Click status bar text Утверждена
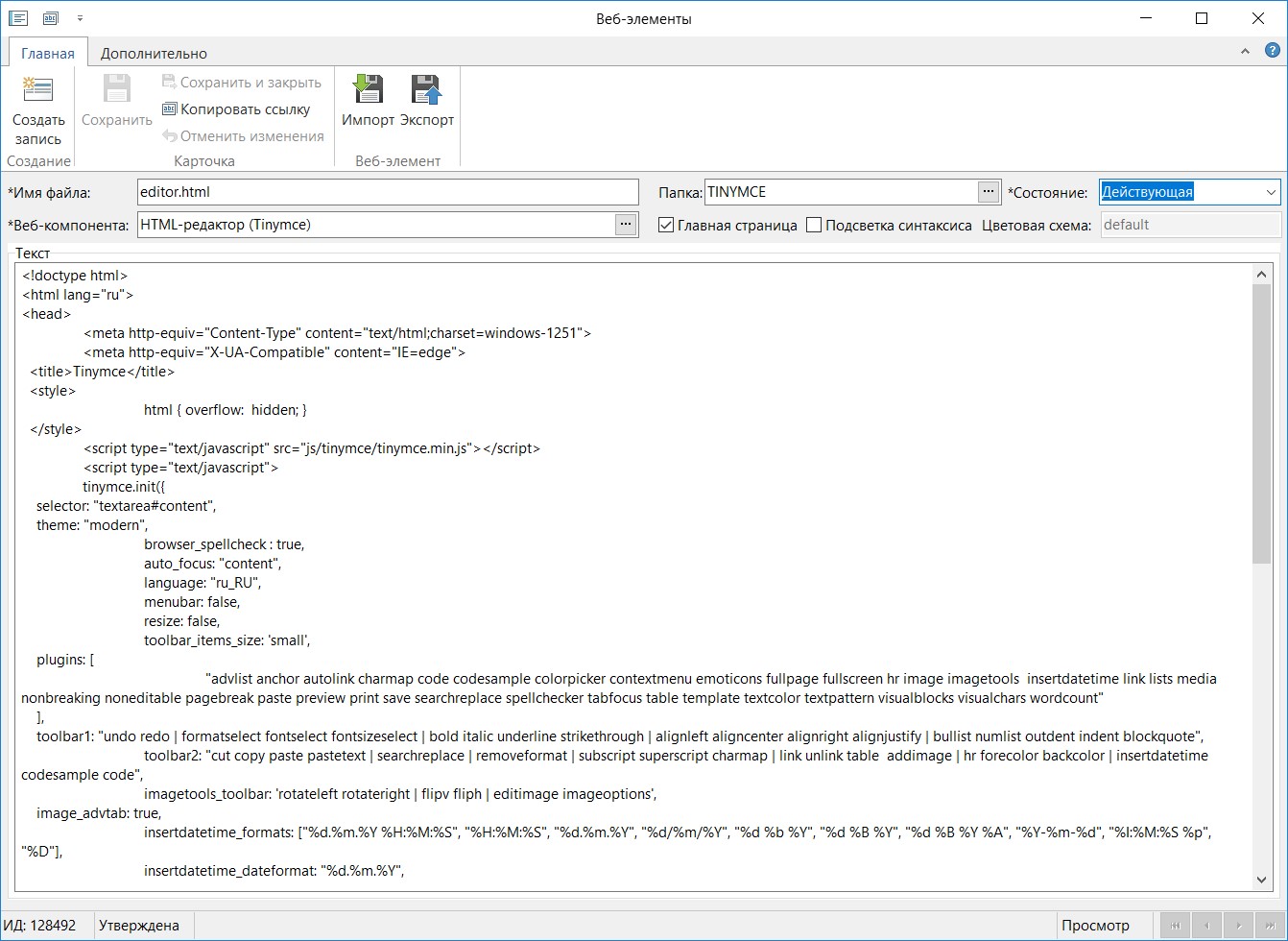This screenshot has height=941, width=1288. (139, 926)
